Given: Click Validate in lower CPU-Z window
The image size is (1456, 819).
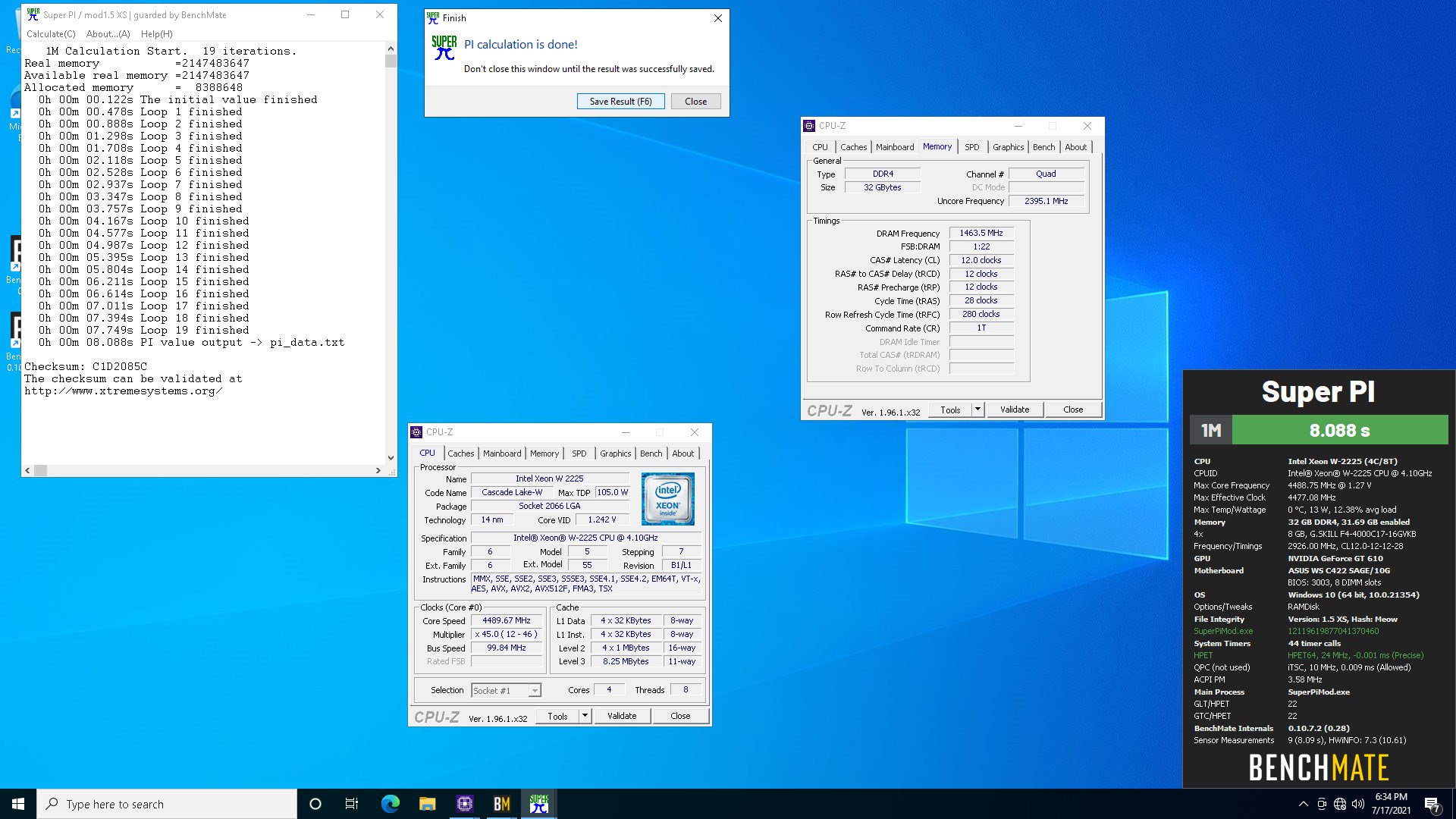Looking at the screenshot, I should 622,716.
